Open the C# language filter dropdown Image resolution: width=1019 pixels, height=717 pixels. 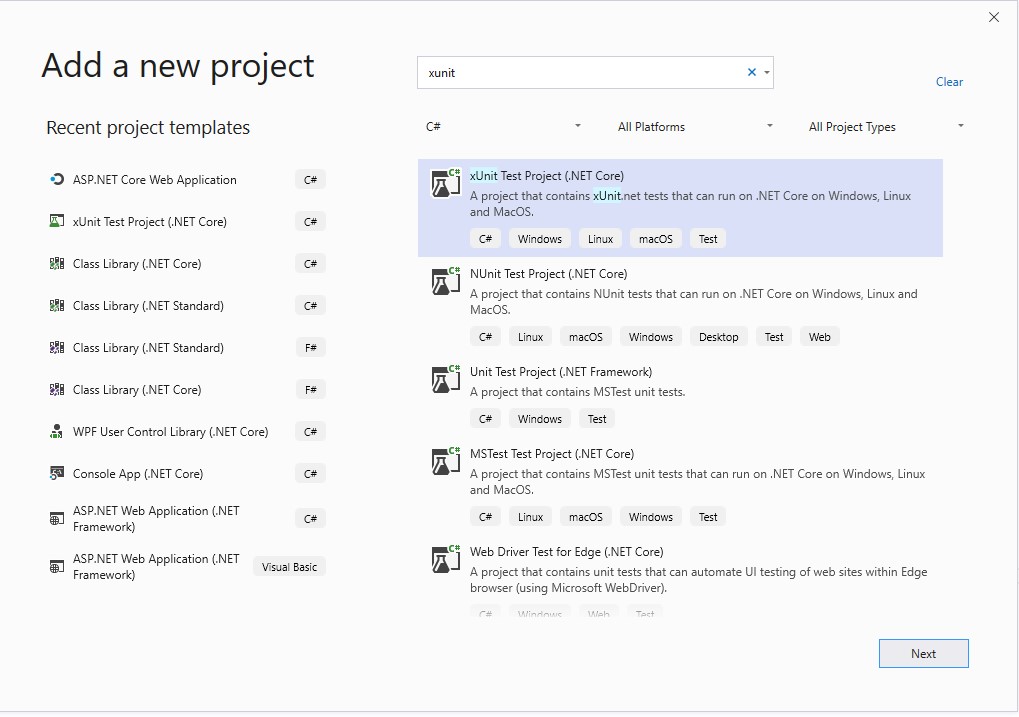503,127
